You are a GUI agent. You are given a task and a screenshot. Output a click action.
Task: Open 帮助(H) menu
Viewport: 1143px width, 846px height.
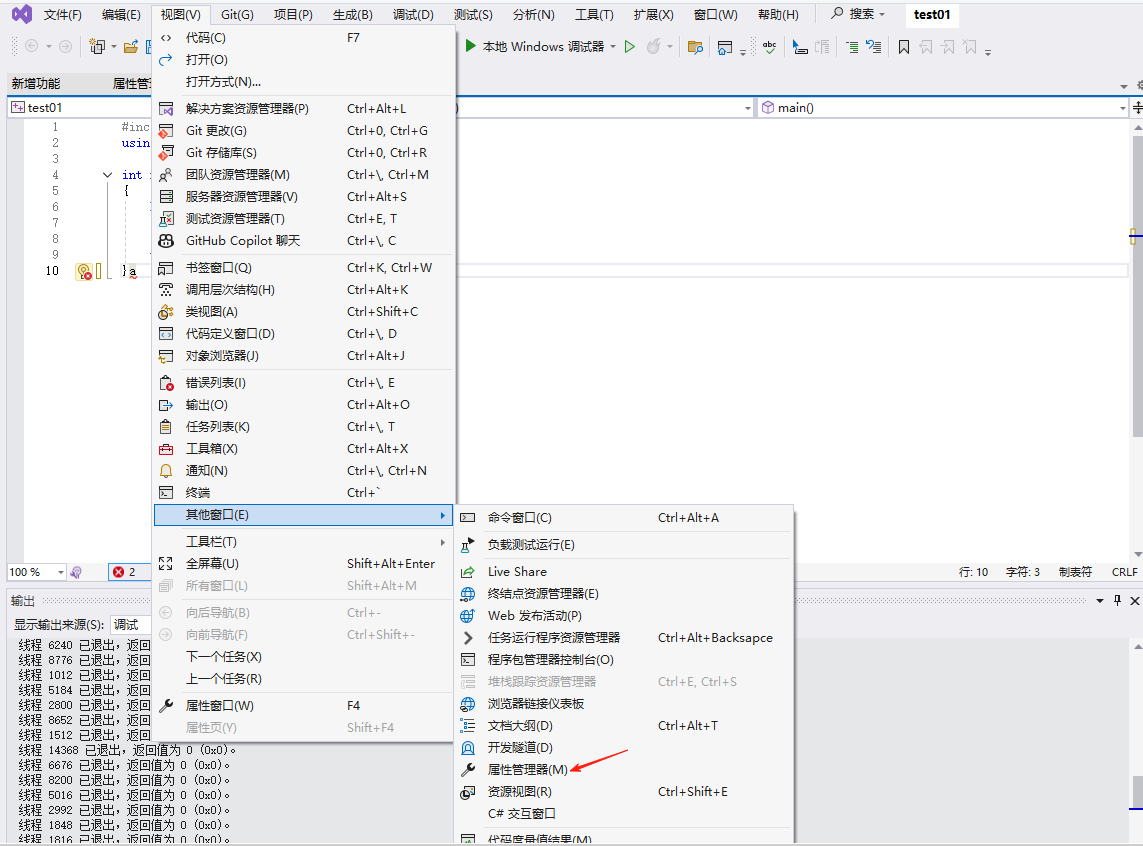tap(779, 15)
